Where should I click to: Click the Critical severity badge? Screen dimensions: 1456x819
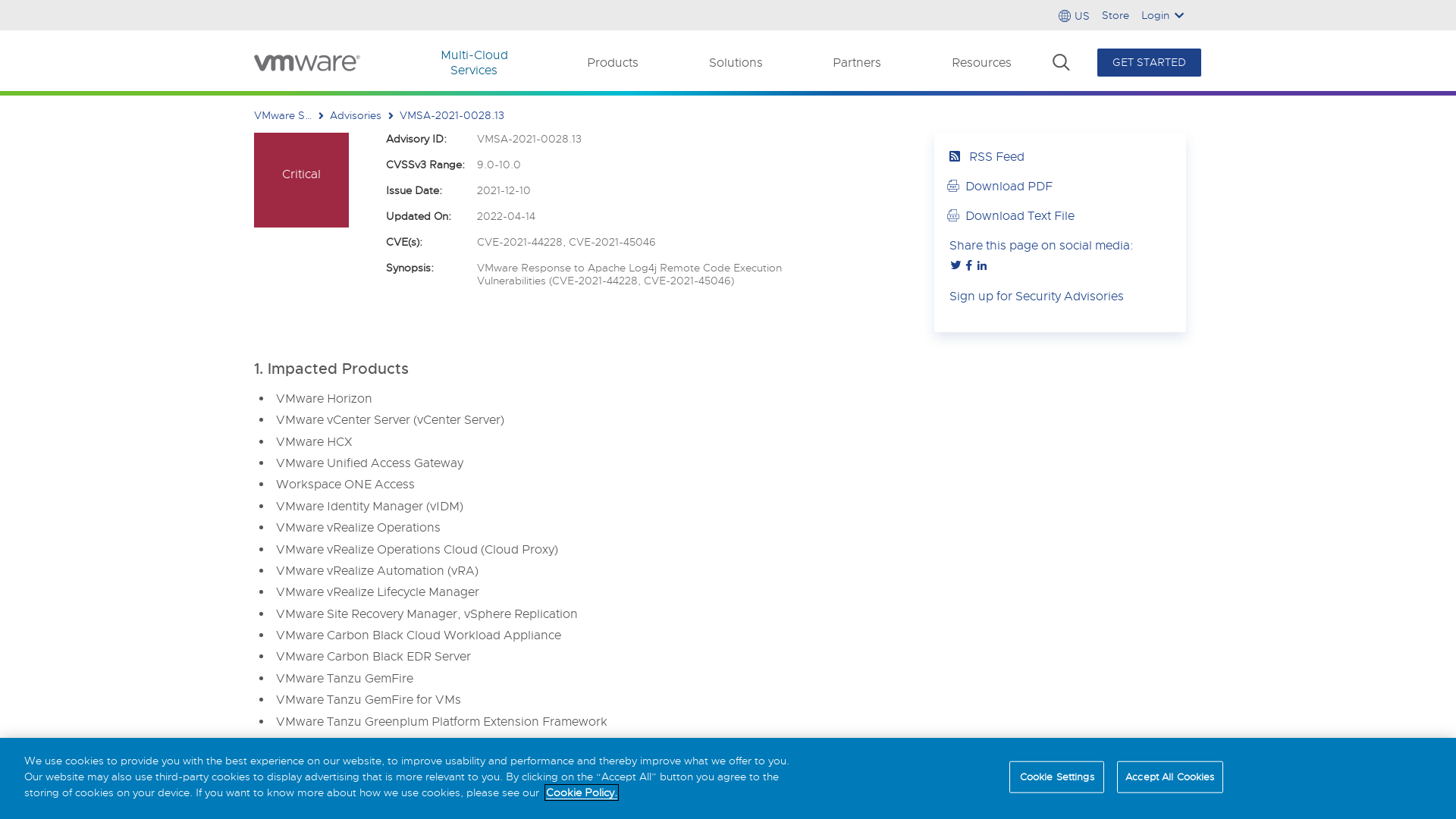click(301, 180)
